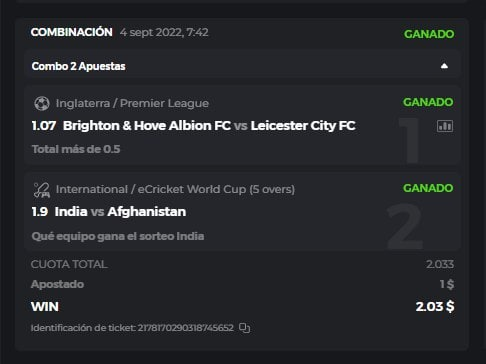Click the top GANADO status label
This screenshot has width=486, height=364.
(x=429, y=34)
